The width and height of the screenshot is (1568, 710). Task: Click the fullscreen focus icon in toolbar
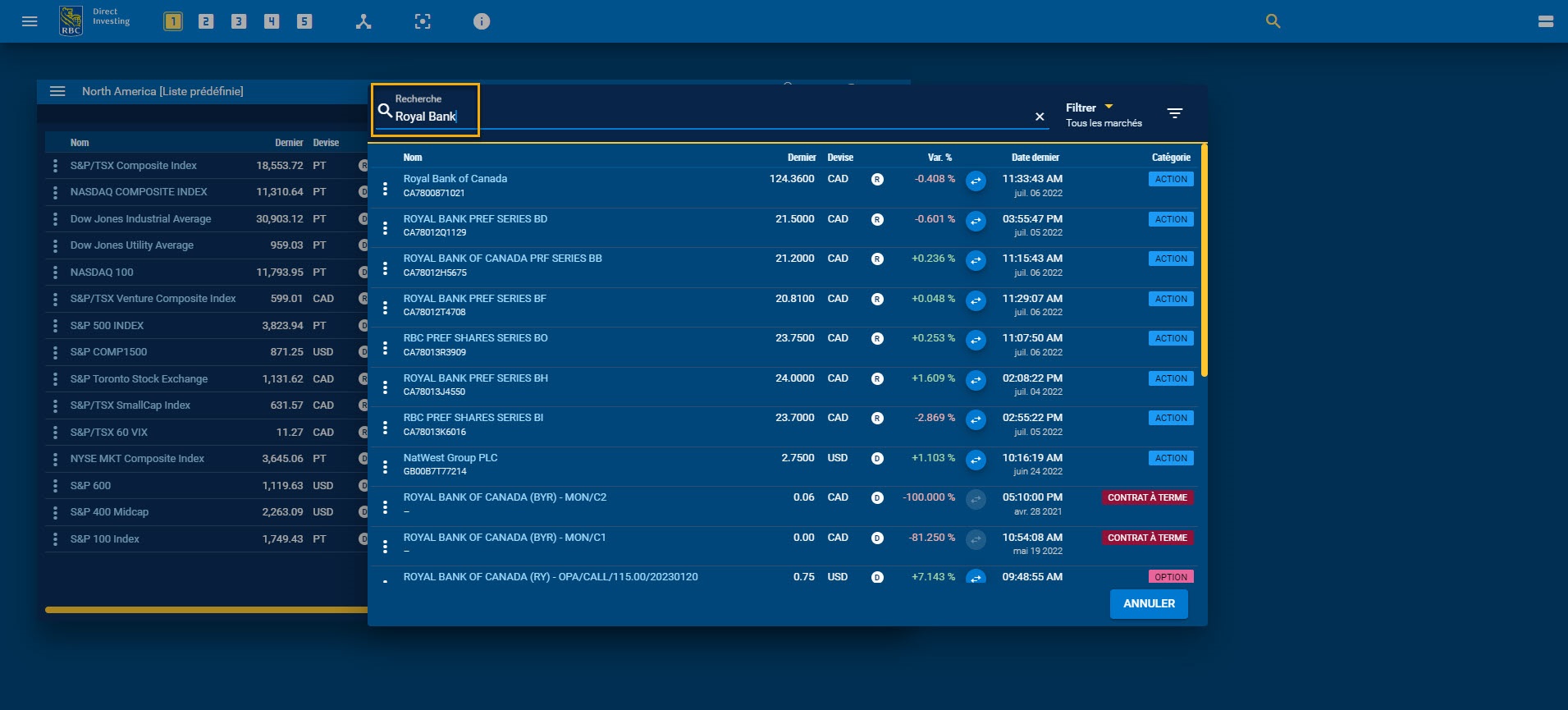423,21
